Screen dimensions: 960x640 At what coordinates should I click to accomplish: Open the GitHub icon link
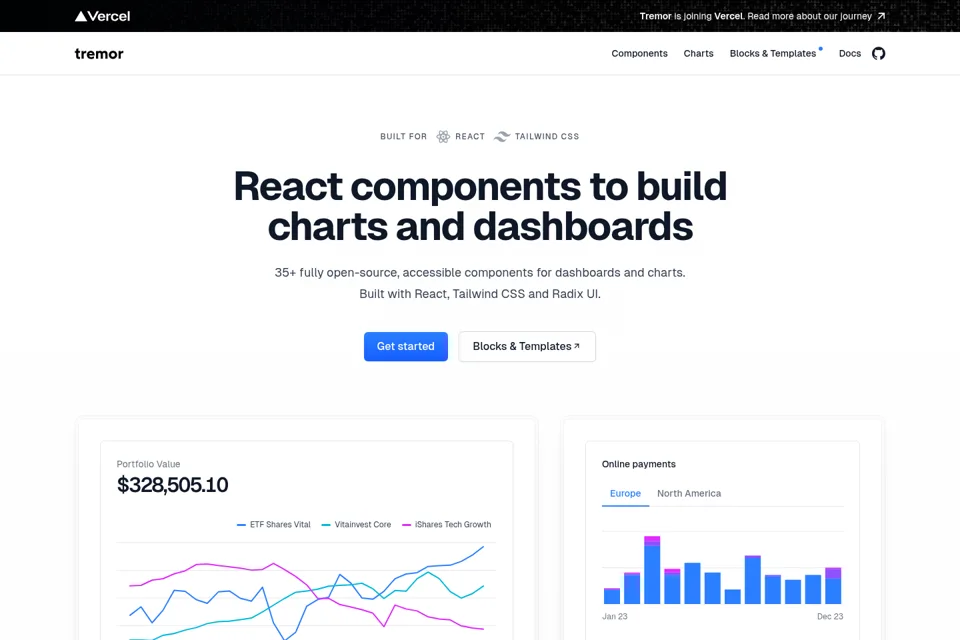click(879, 53)
